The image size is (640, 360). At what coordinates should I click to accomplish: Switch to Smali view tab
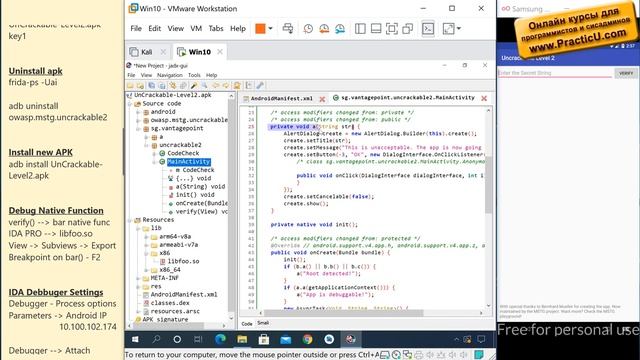tap(263, 323)
